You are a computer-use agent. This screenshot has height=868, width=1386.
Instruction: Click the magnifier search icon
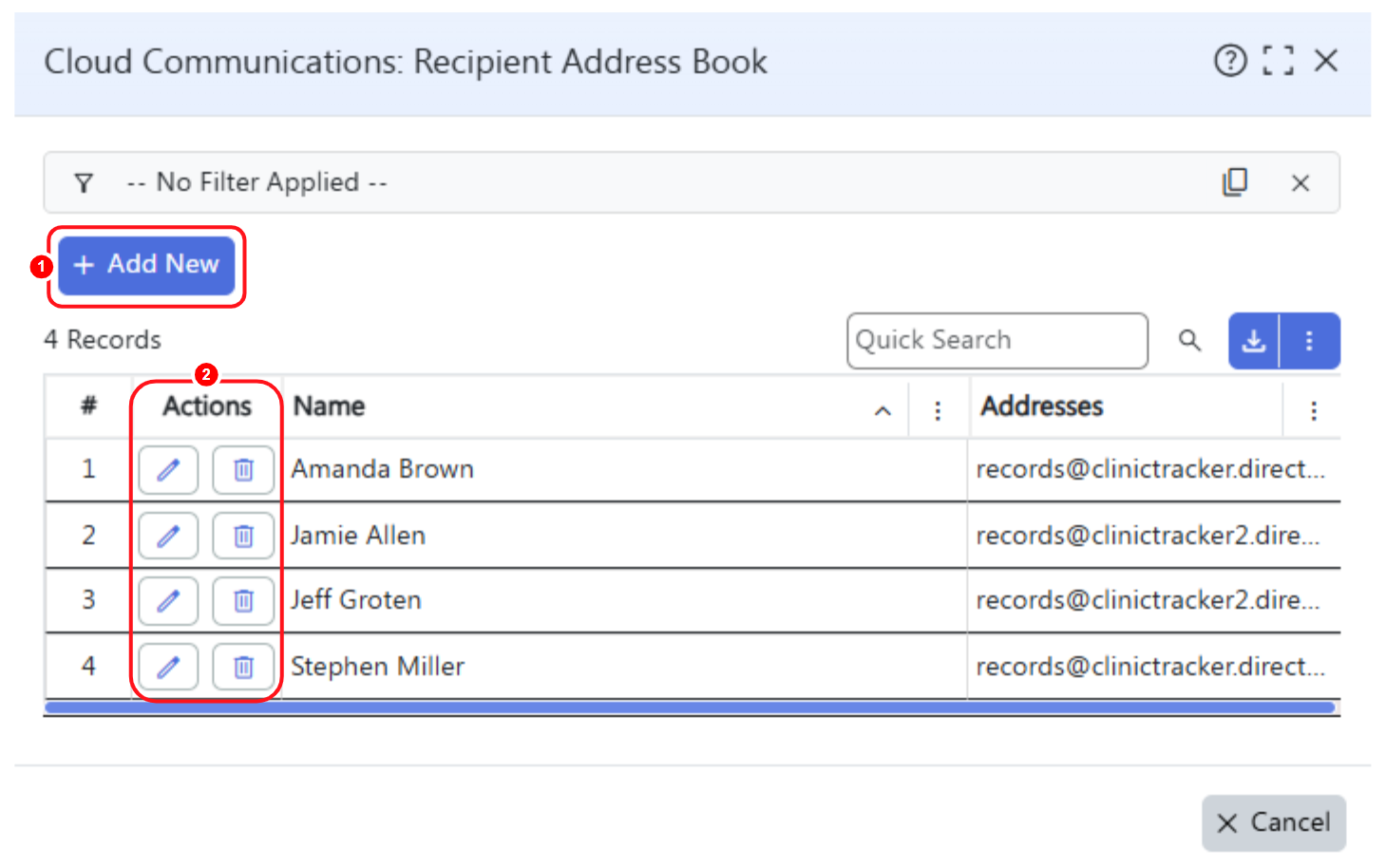(x=1189, y=340)
